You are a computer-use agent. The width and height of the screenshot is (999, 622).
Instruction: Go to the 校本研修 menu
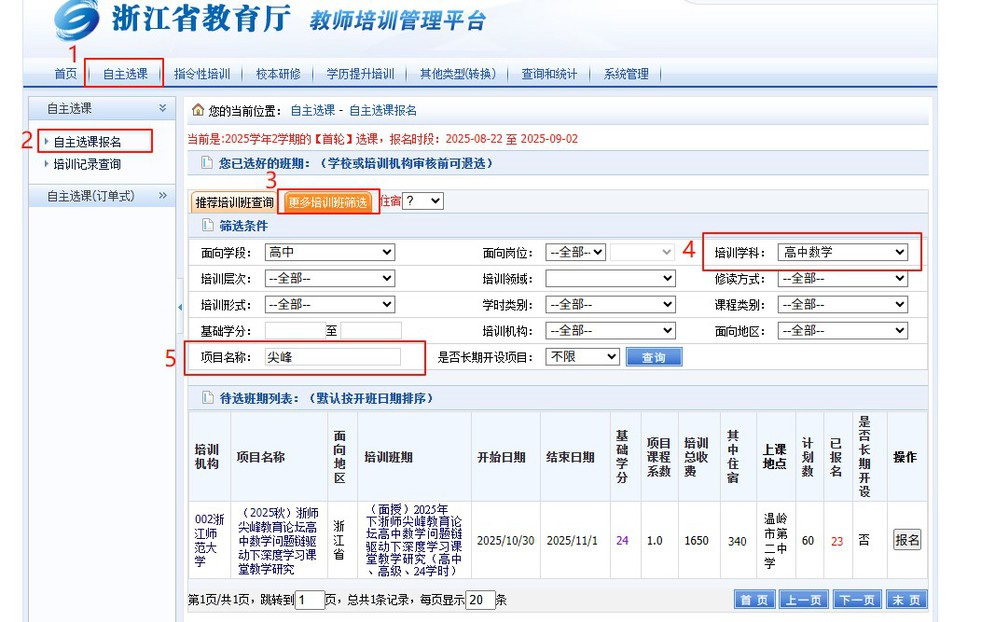[x=278, y=74]
